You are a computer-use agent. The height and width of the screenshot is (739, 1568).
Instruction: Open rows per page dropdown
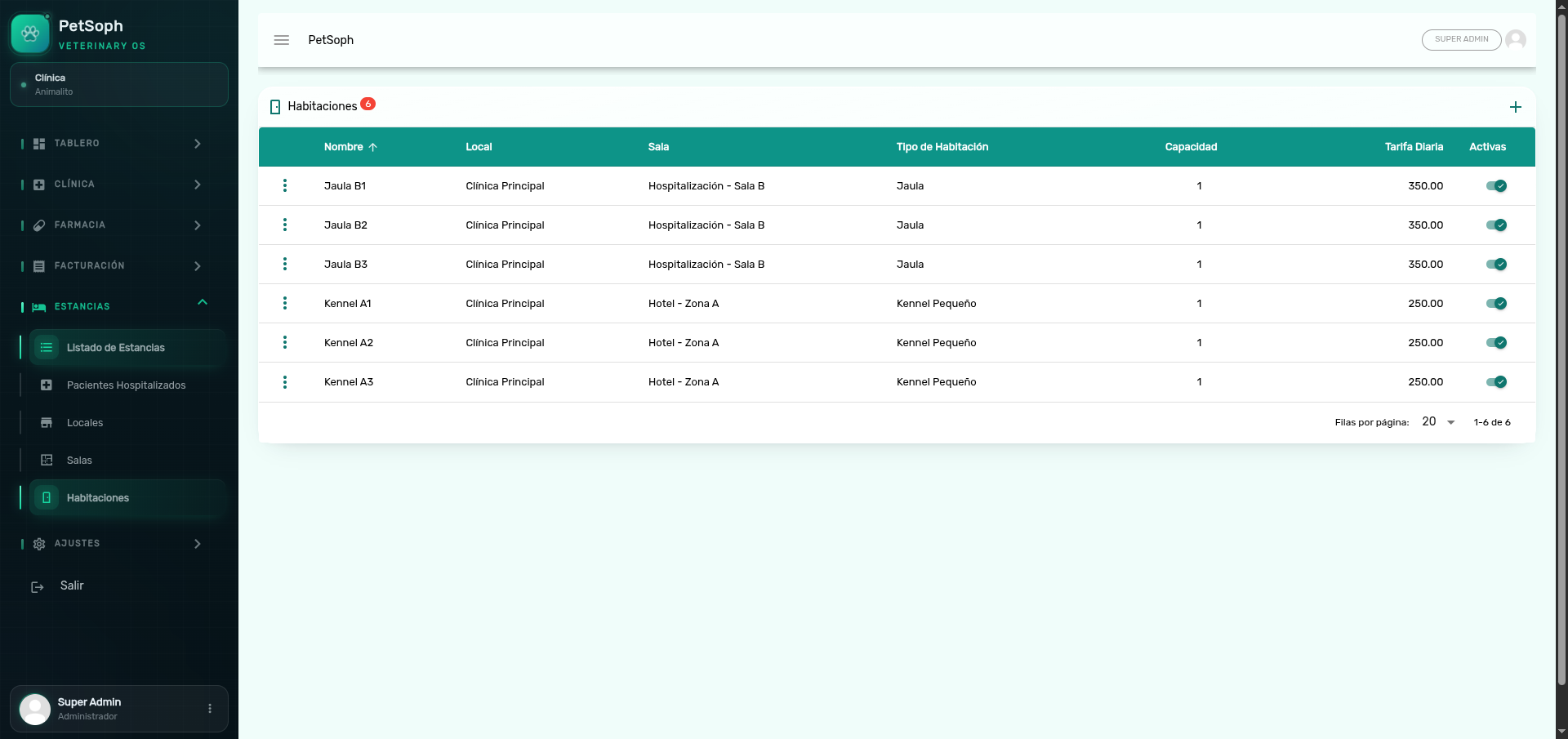pyautogui.click(x=1439, y=422)
